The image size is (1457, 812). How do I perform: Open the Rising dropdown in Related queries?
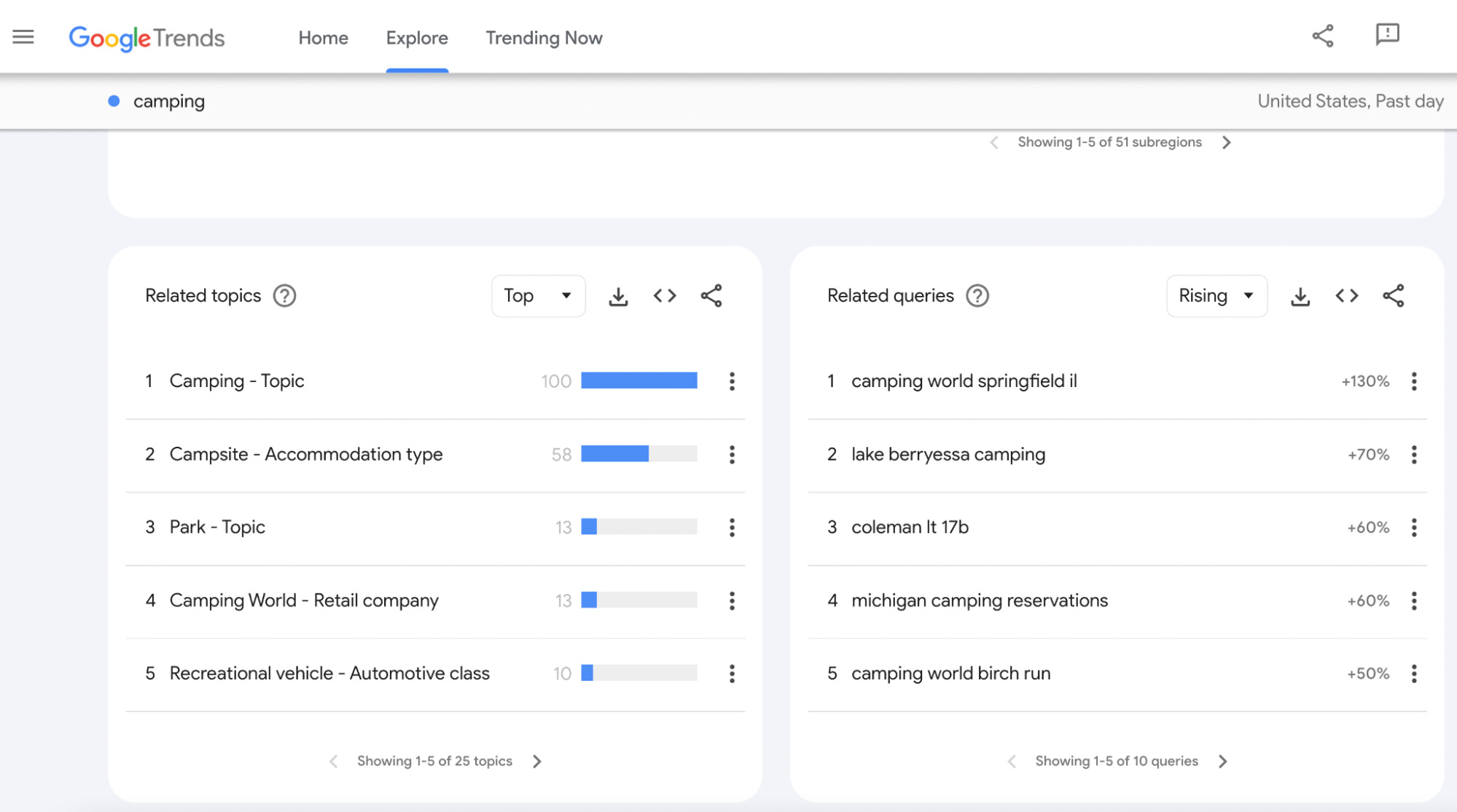click(1216, 295)
